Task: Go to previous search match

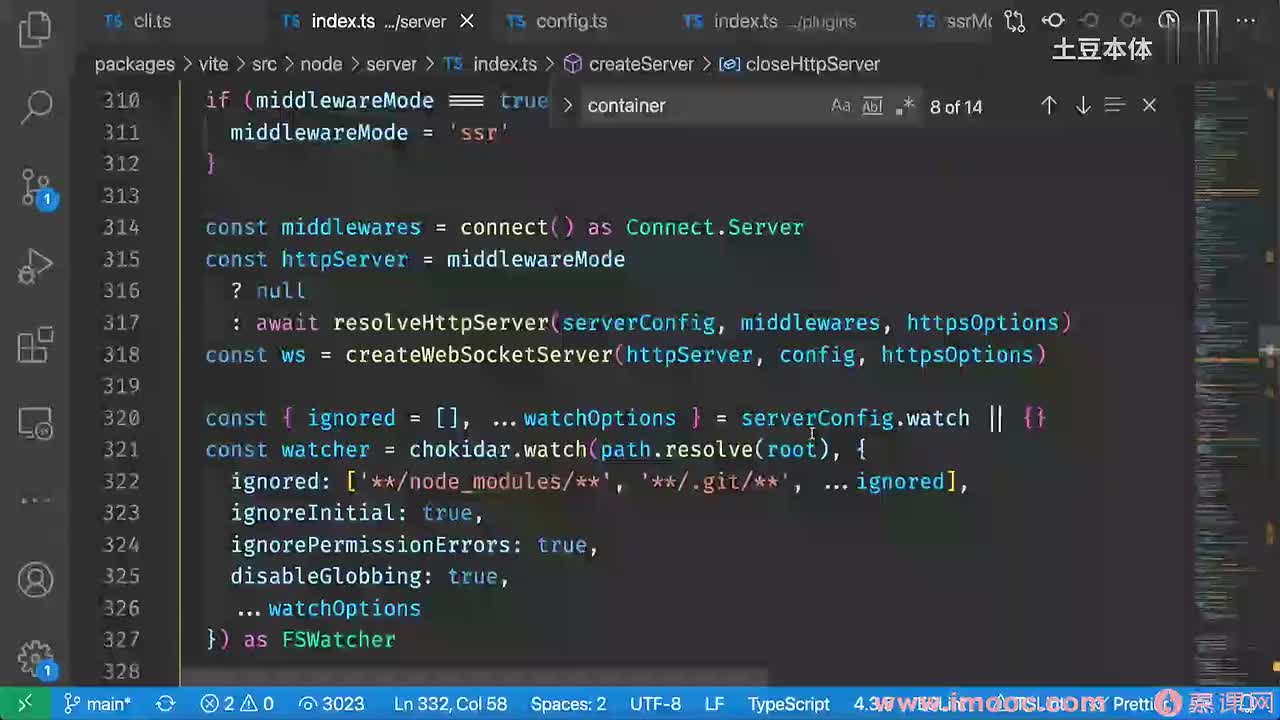Action: 1049,105
